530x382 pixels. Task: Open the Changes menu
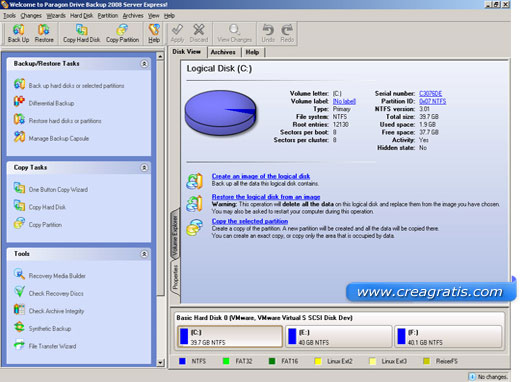coord(31,16)
